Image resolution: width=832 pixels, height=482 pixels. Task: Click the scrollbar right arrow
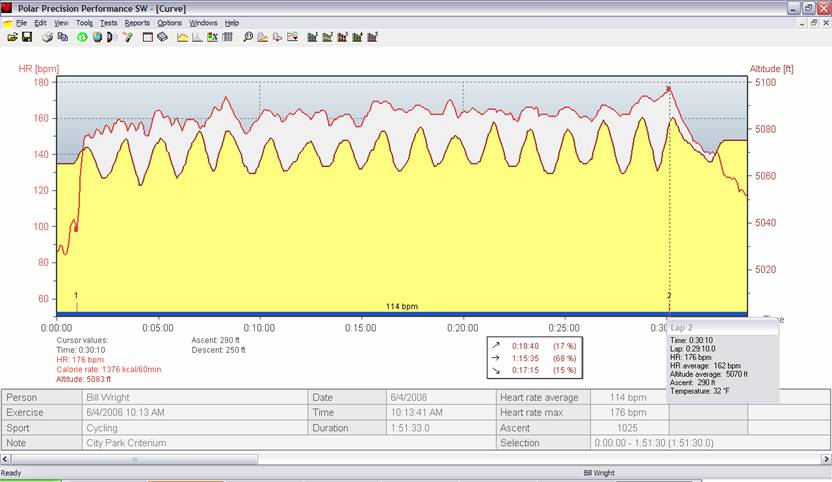click(x=826, y=459)
